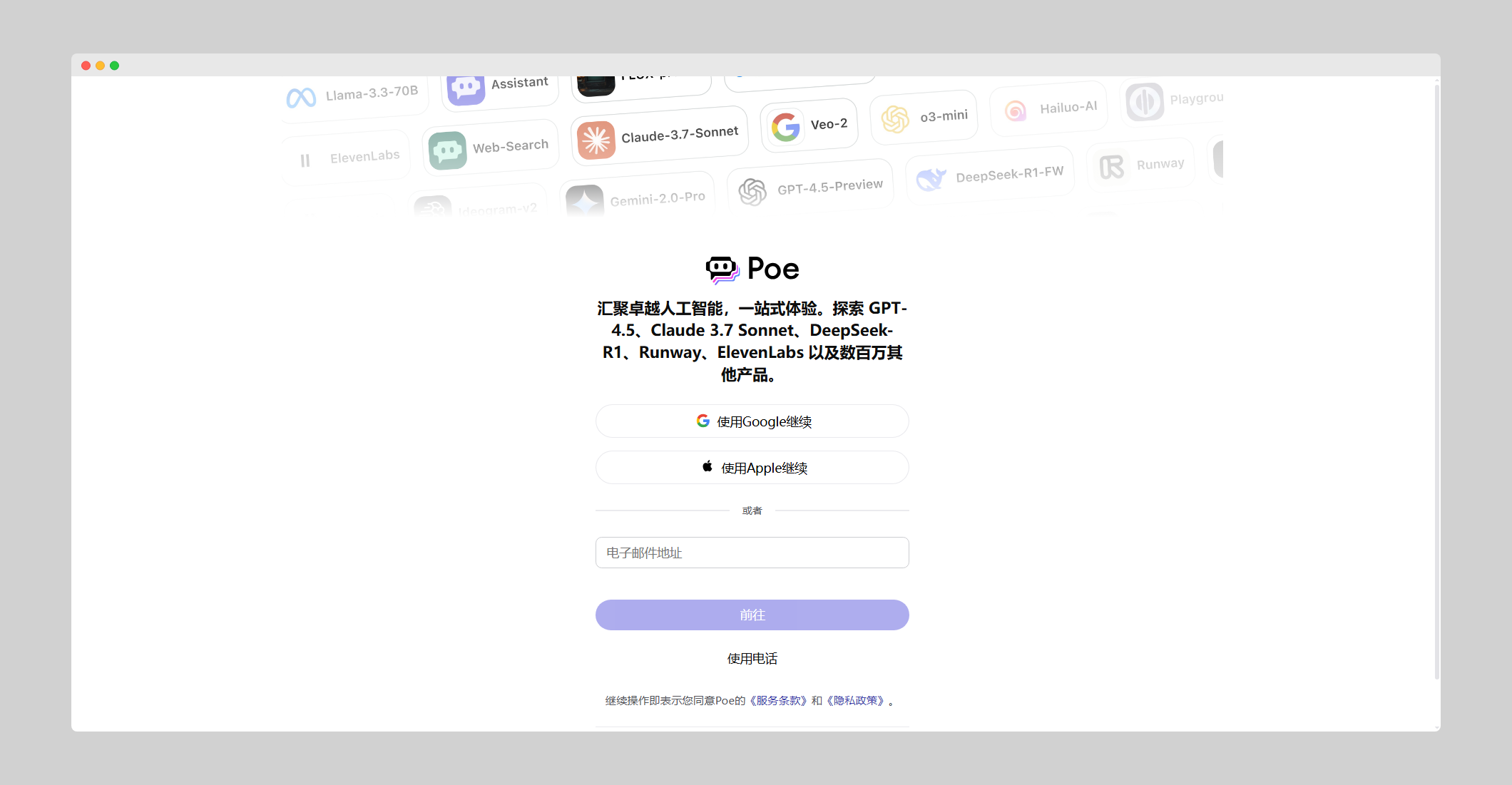Click the Apple logo in continue button
This screenshot has height=785, width=1512.
(x=708, y=466)
